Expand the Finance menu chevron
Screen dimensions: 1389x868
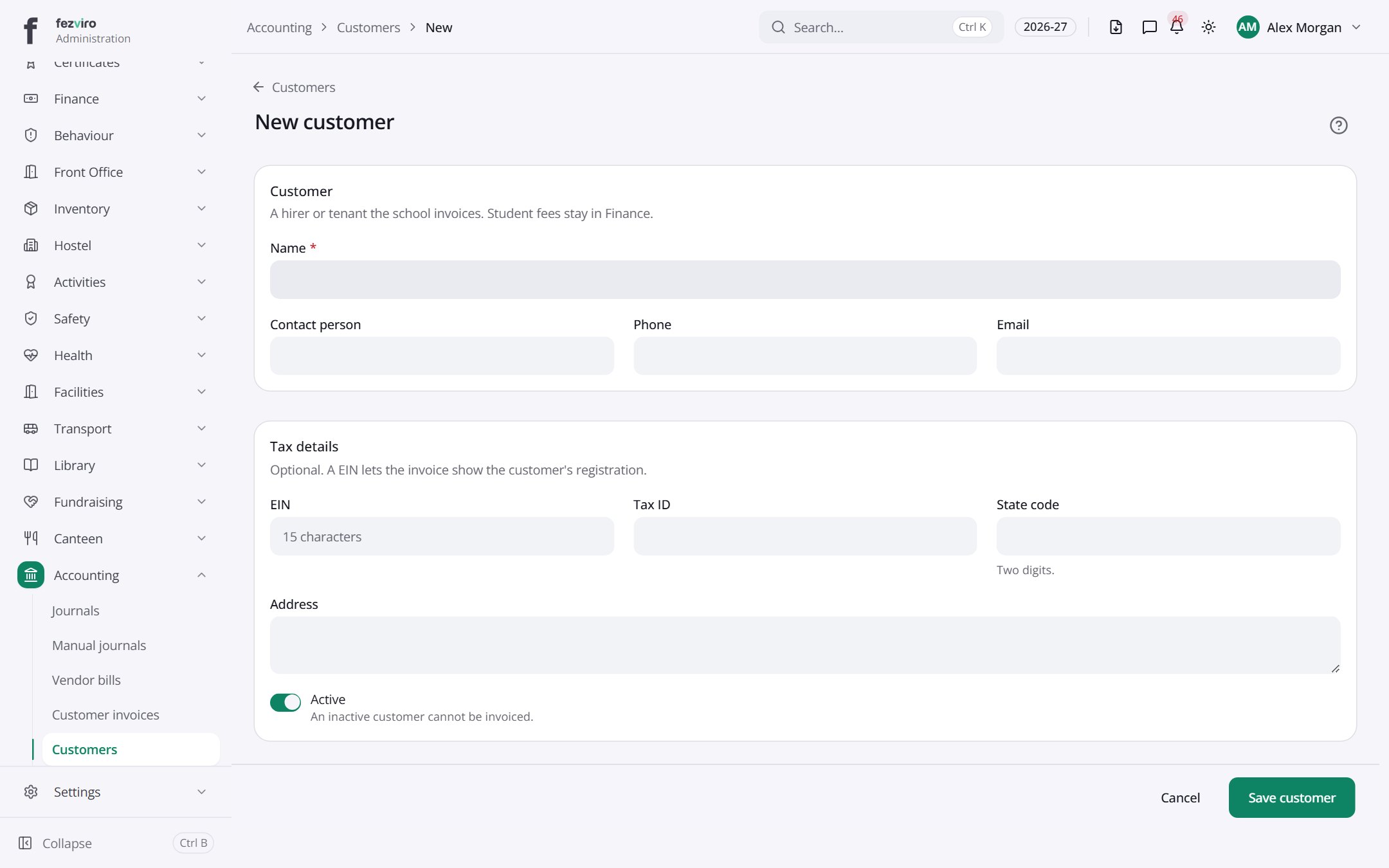pos(201,98)
